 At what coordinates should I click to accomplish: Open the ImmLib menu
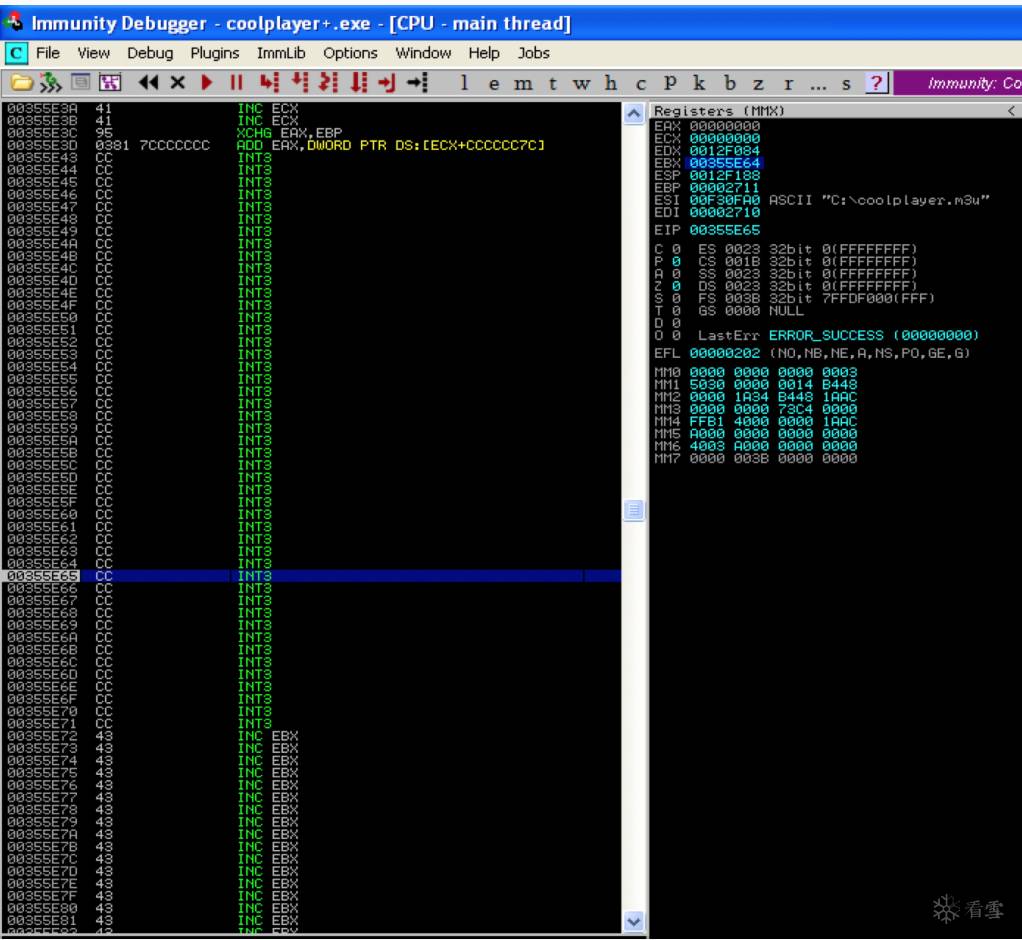281,53
